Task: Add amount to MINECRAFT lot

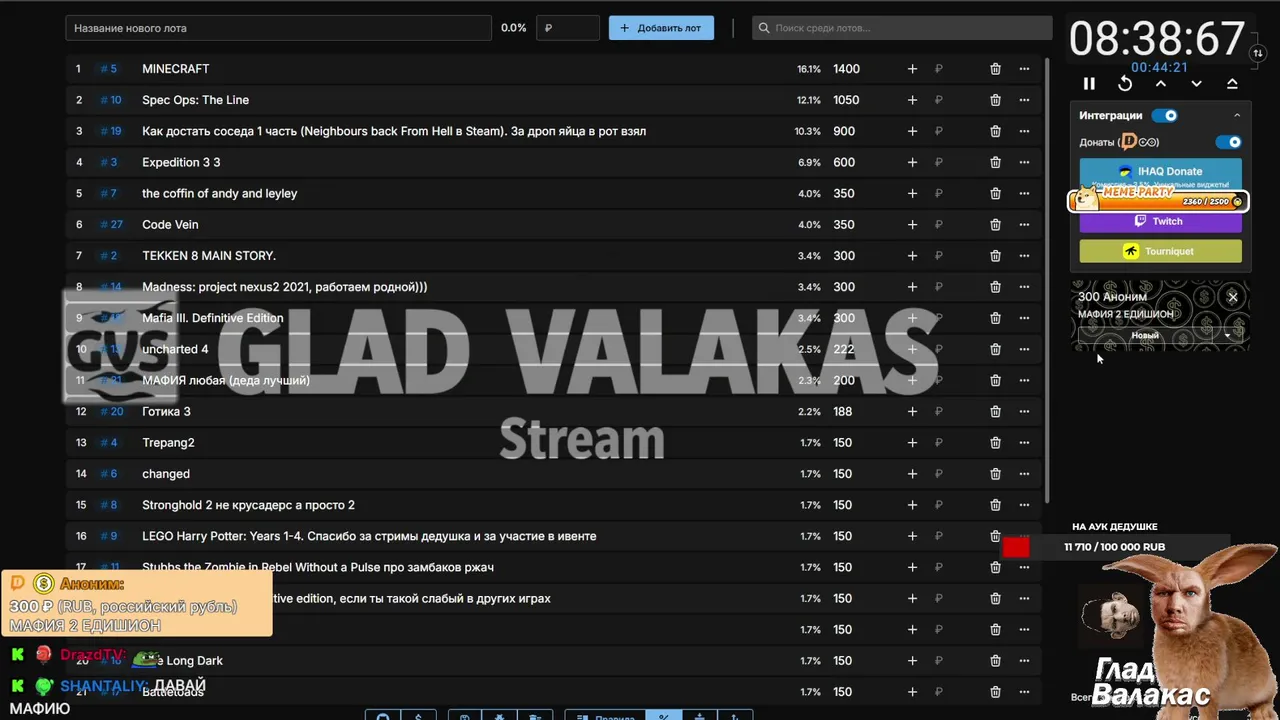Action: click(912, 69)
